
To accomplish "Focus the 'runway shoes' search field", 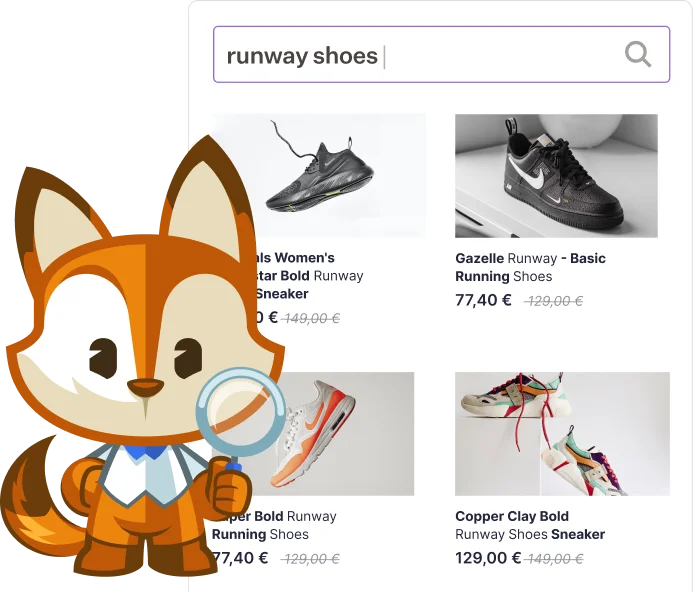I will pos(420,54).
